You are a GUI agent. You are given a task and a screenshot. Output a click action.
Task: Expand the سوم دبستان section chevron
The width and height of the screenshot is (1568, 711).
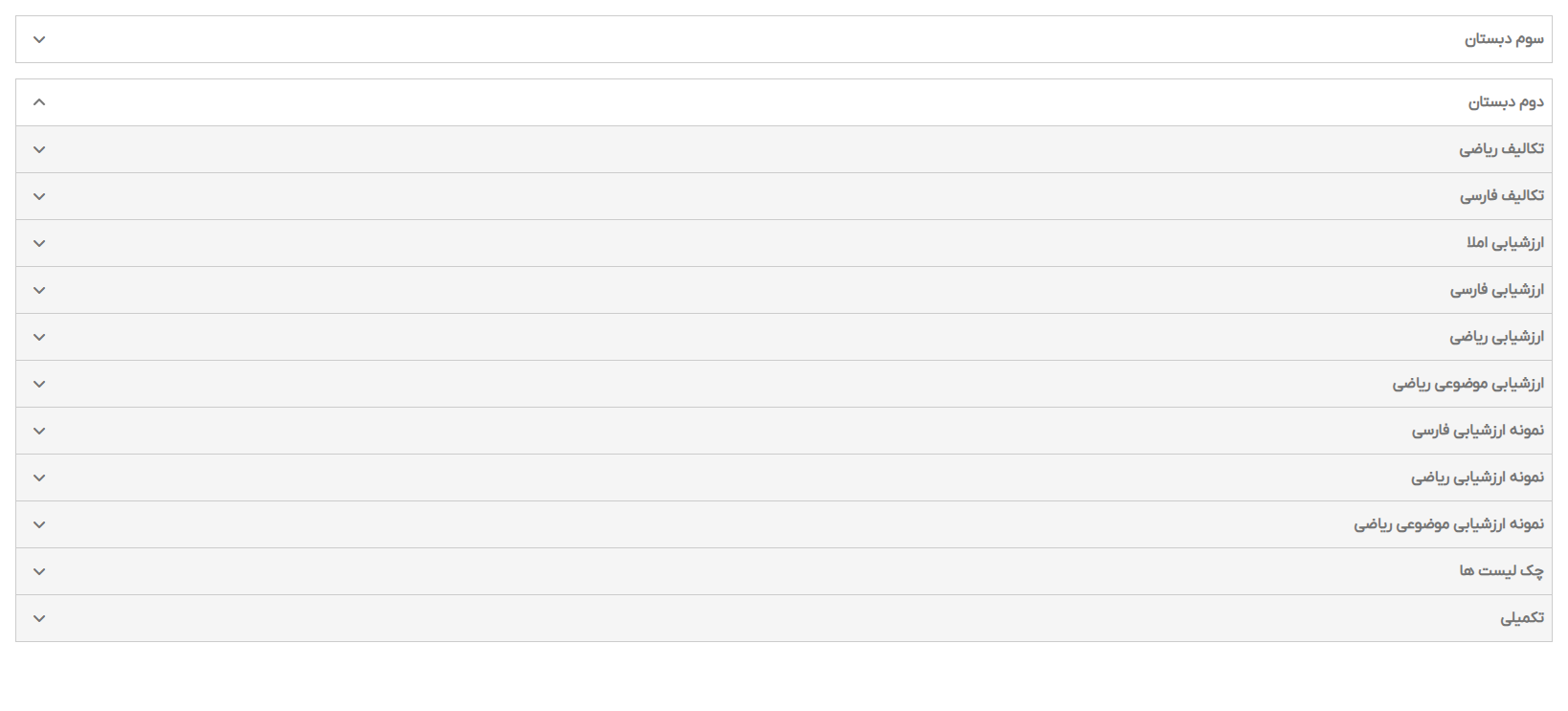[39, 39]
